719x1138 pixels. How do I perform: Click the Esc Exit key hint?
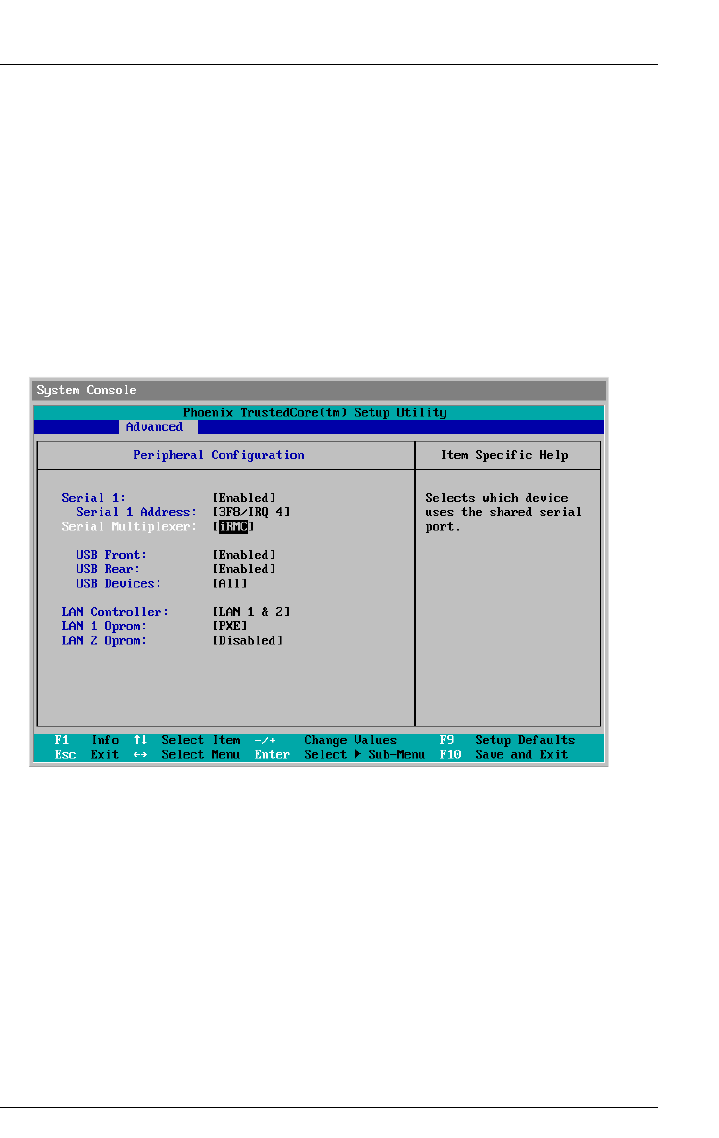point(87,755)
